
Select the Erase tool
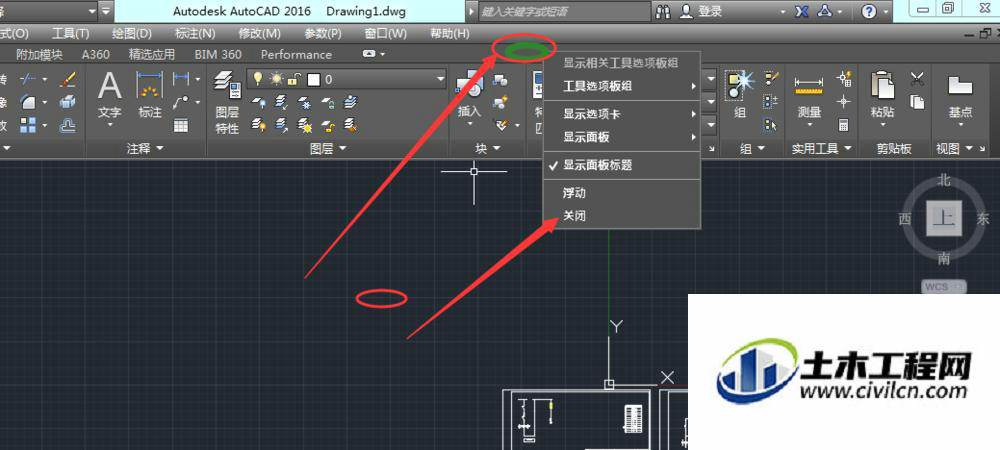click(67, 79)
